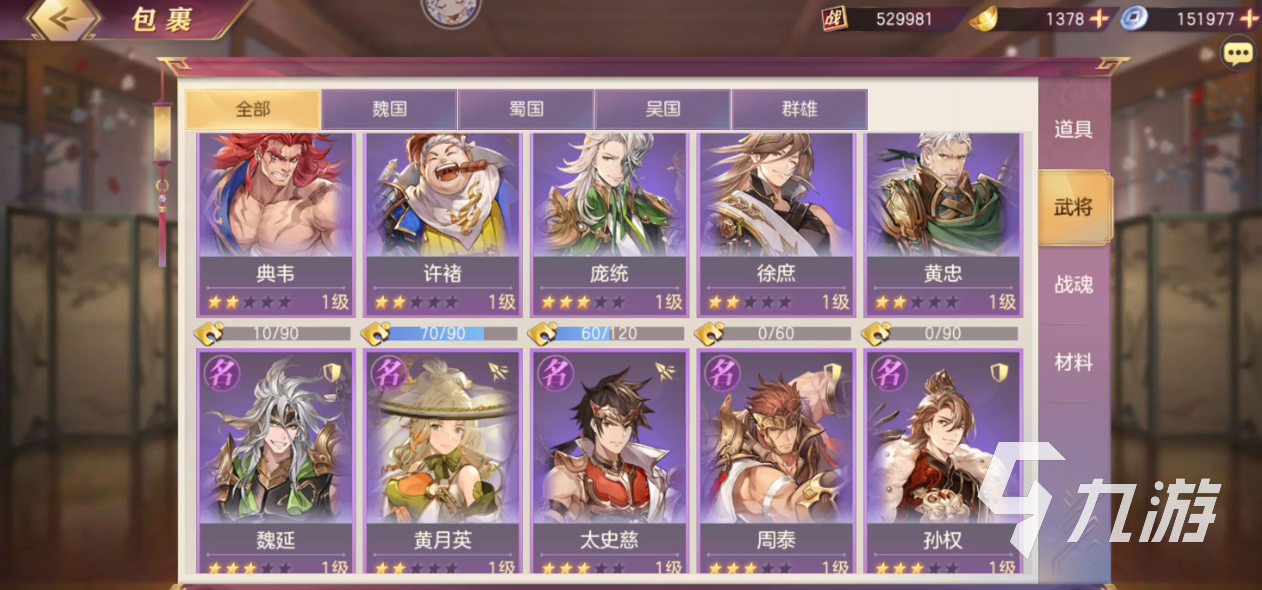Image resolution: width=1262 pixels, height=590 pixels.
Task: Click arrow class icon on 太史慈 card
Action: 664,372
